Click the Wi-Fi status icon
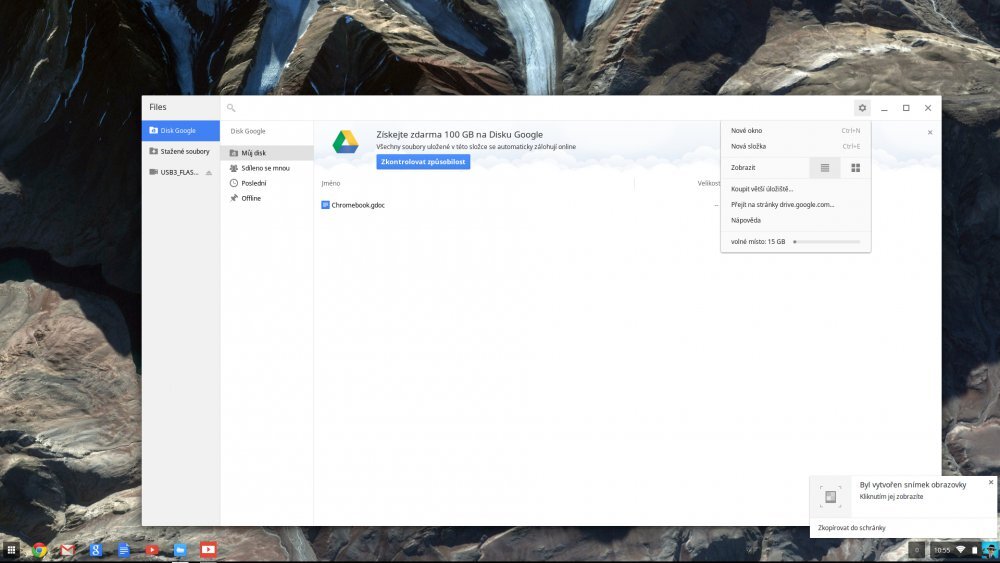Viewport: 1000px width, 563px height. (960, 550)
